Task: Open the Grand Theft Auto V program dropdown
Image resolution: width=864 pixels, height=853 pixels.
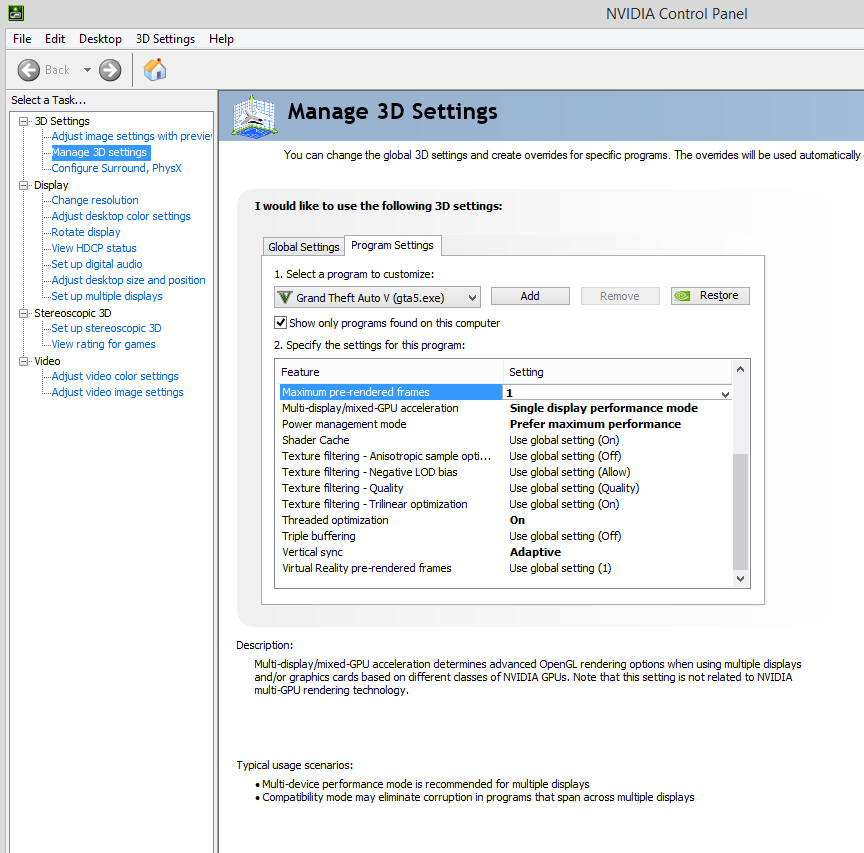Action: (x=470, y=297)
